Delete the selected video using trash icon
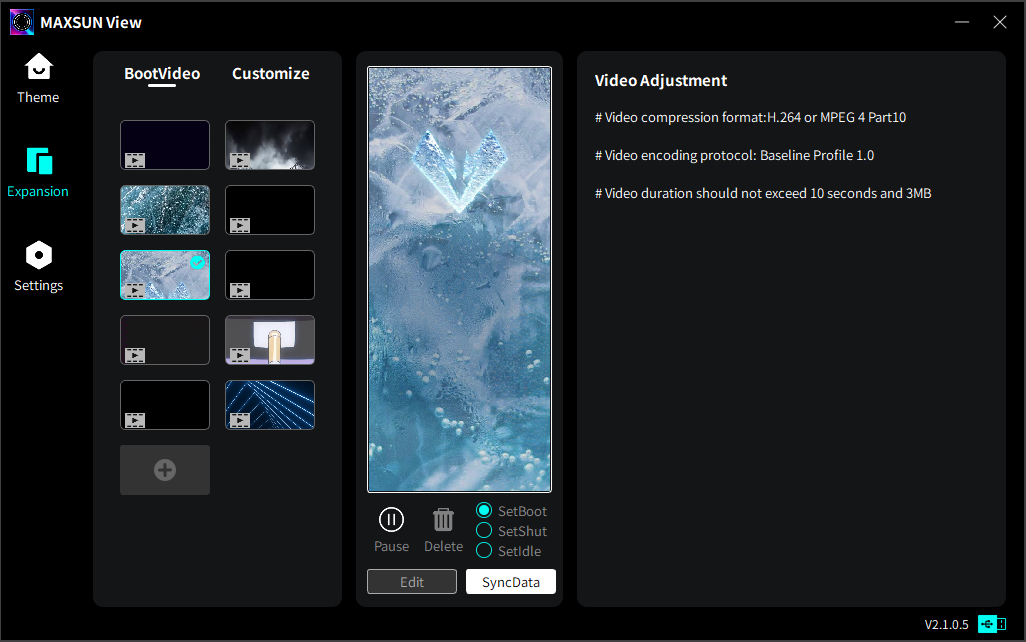This screenshot has width=1026, height=642. (443, 530)
